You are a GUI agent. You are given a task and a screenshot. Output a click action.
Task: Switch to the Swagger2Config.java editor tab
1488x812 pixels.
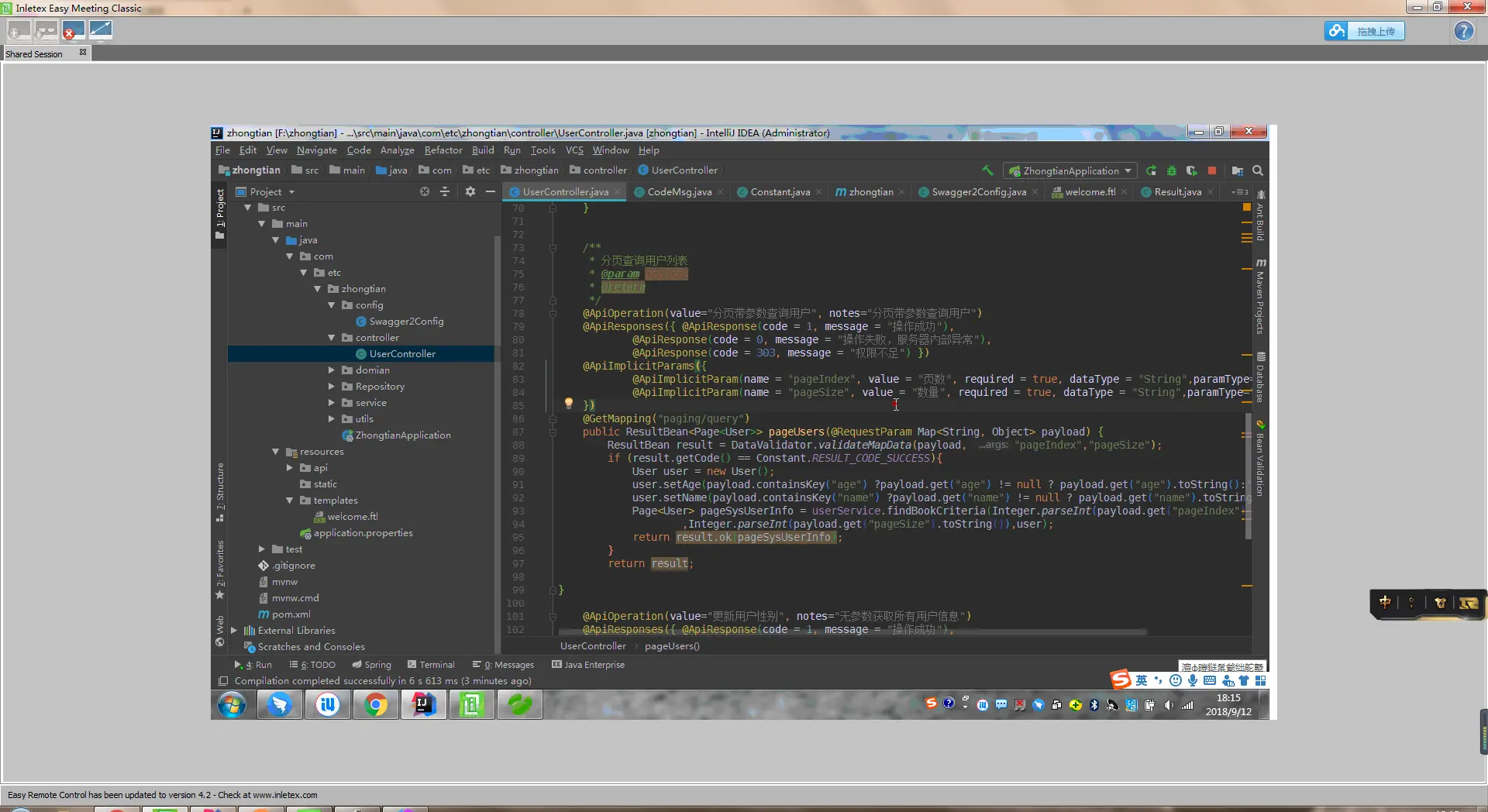[x=978, y=192]
